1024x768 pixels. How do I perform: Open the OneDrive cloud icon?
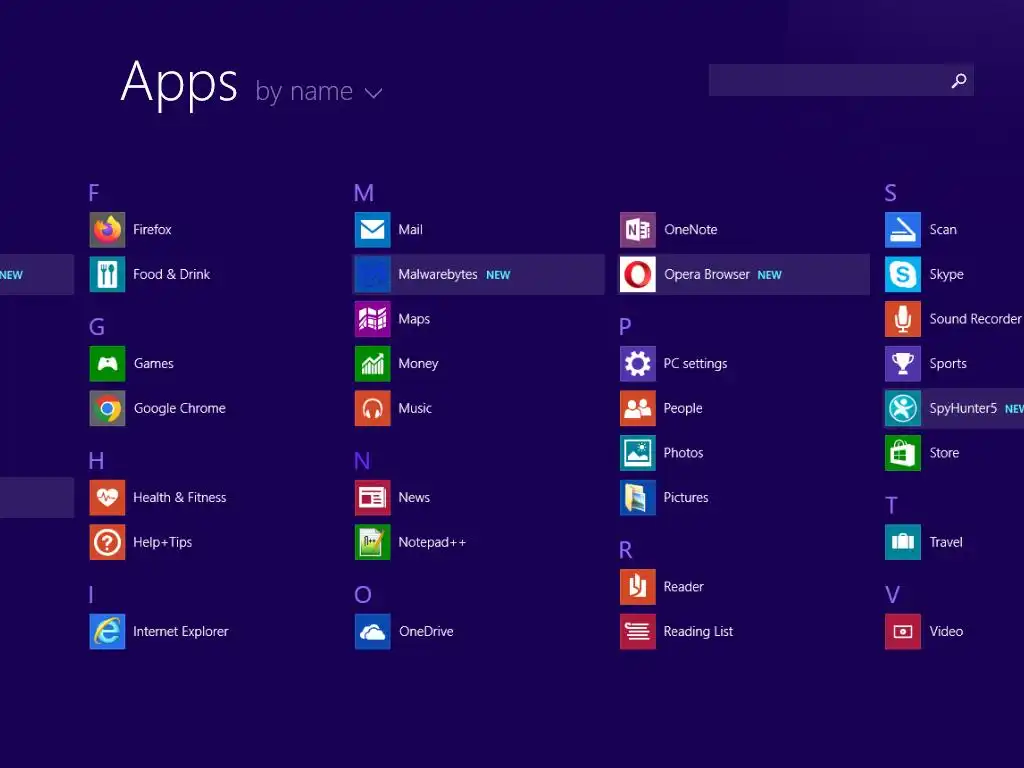pyautogui.click(x=372, y=632)
